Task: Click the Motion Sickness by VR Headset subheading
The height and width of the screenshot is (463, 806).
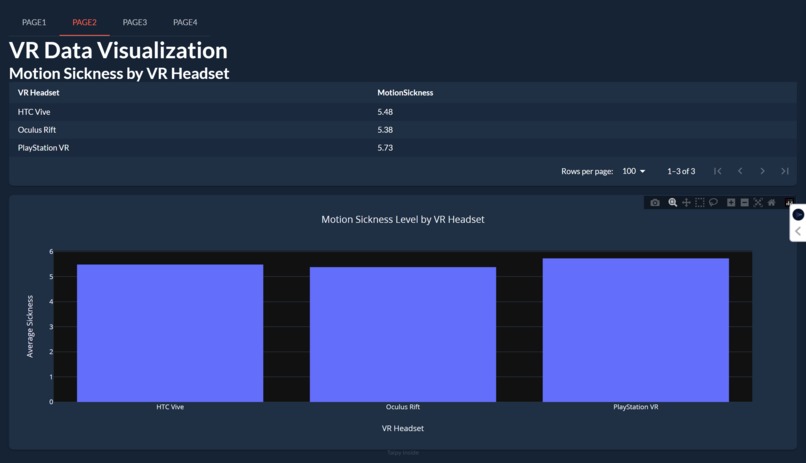Action: (x=119, y=73)
